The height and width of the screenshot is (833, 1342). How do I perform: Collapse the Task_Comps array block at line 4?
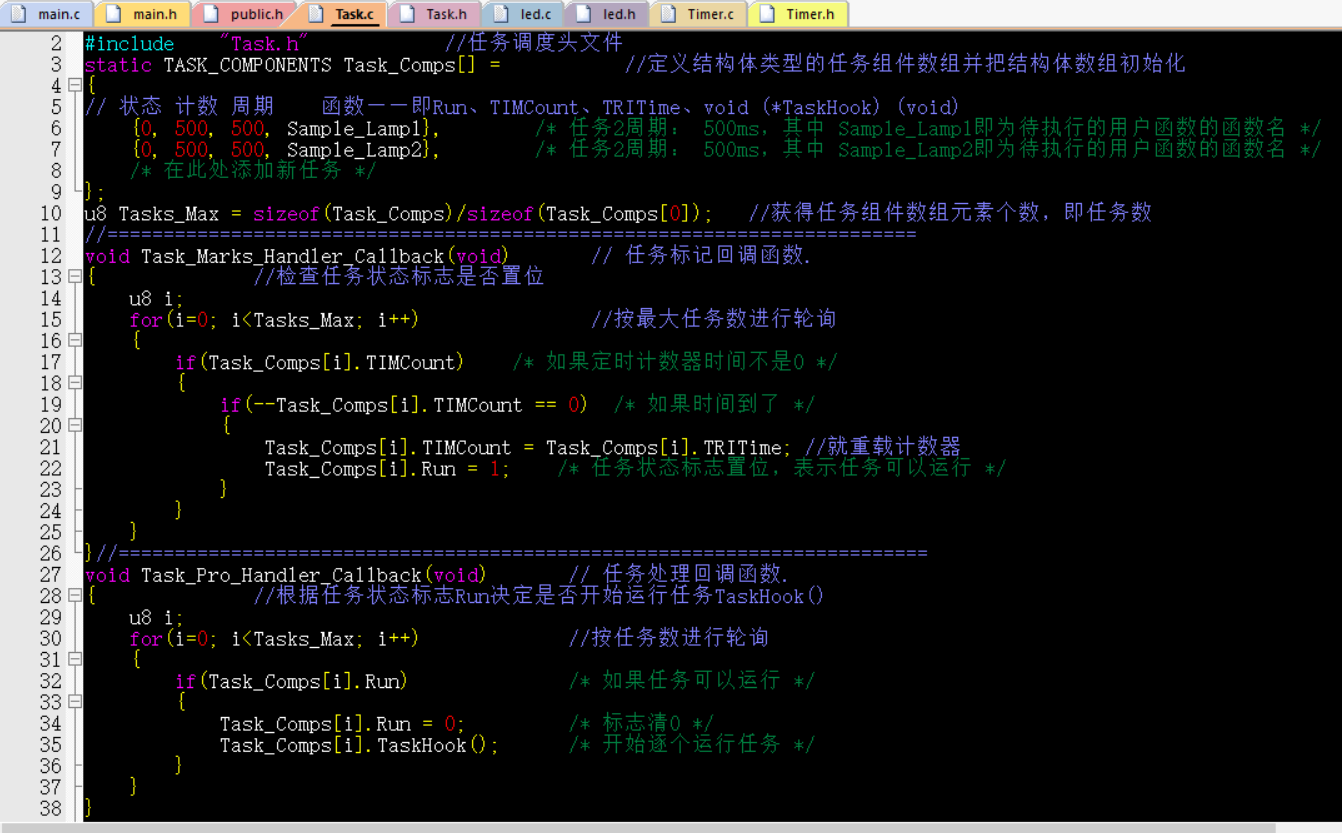pyautogui.click(x=75, y=86)
